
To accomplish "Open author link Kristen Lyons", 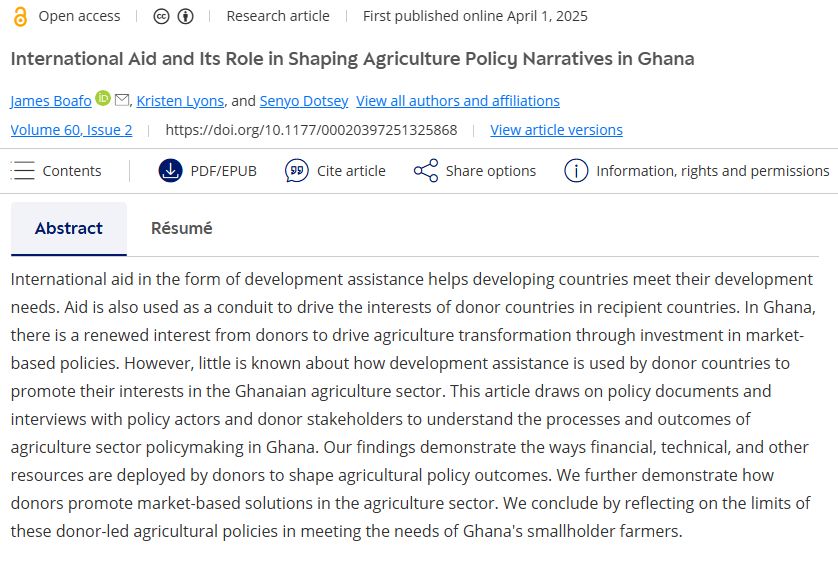I will [x=180, y=101].
